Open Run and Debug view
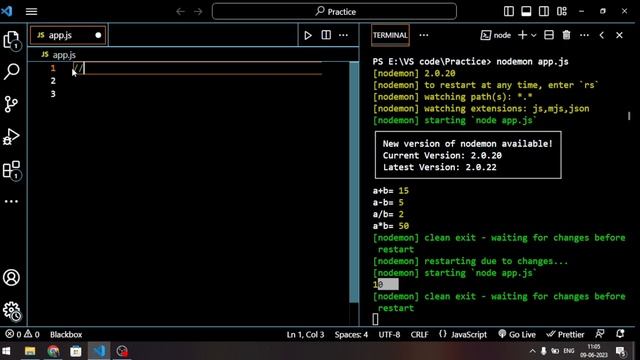Image resolution: width=640 pixels, height=360 pixels. click(x=11, y=137)
